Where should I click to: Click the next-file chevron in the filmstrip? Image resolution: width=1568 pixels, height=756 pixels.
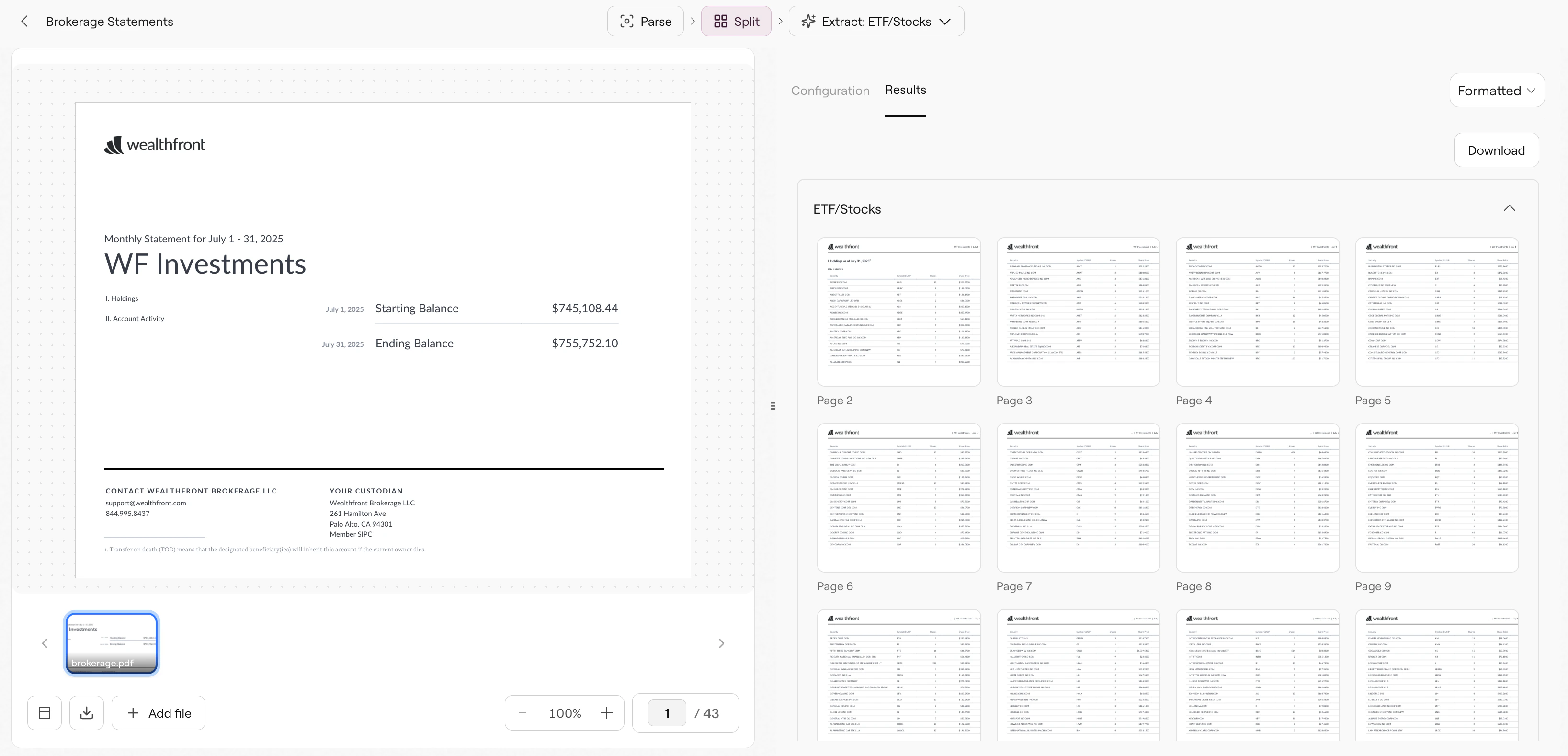(722, 643)
